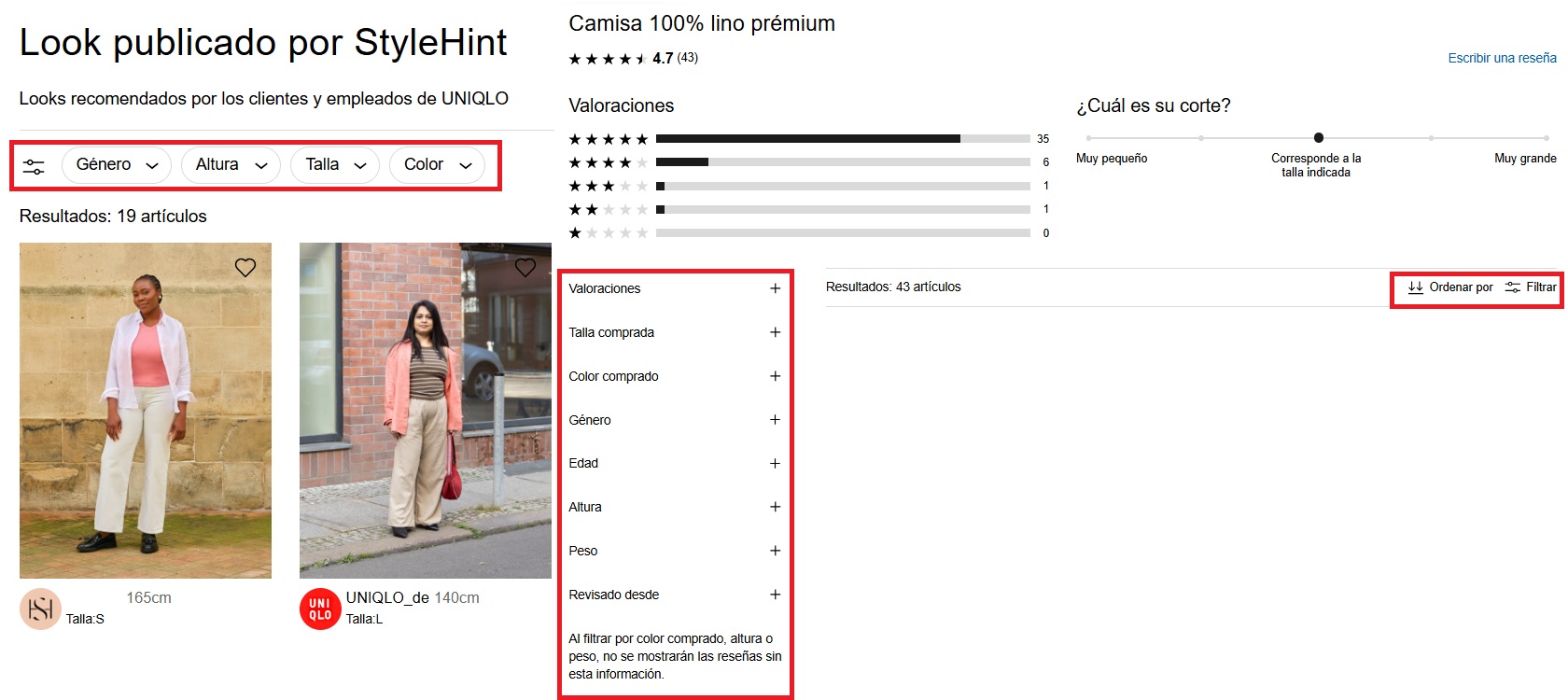Open the look photo with coral jacket
Viewport: 1568px width, 700px height.
pyautogui.click(x=426, y=411)
